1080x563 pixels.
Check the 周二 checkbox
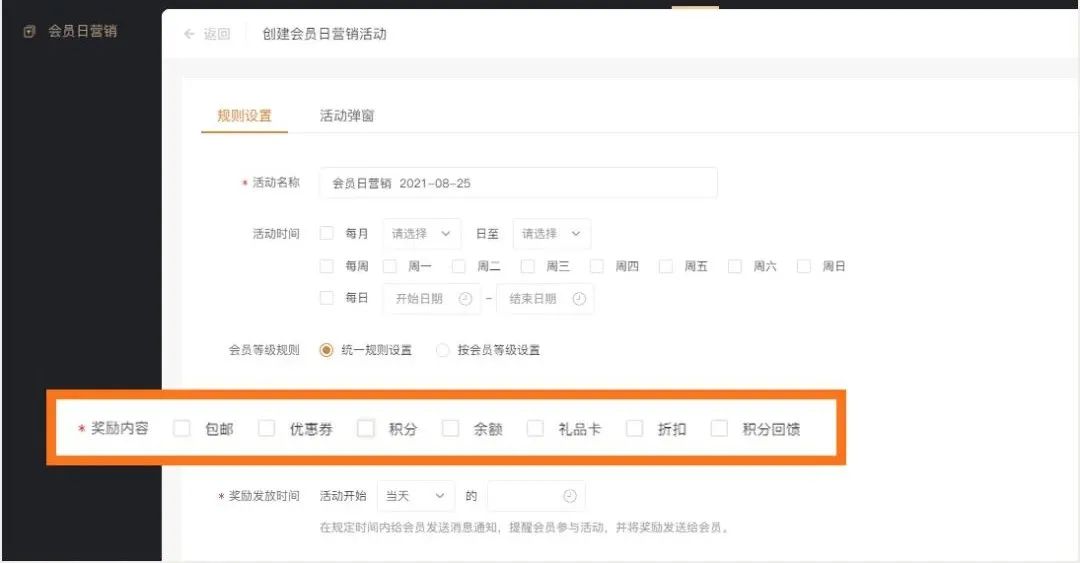[x=459, y=266]
